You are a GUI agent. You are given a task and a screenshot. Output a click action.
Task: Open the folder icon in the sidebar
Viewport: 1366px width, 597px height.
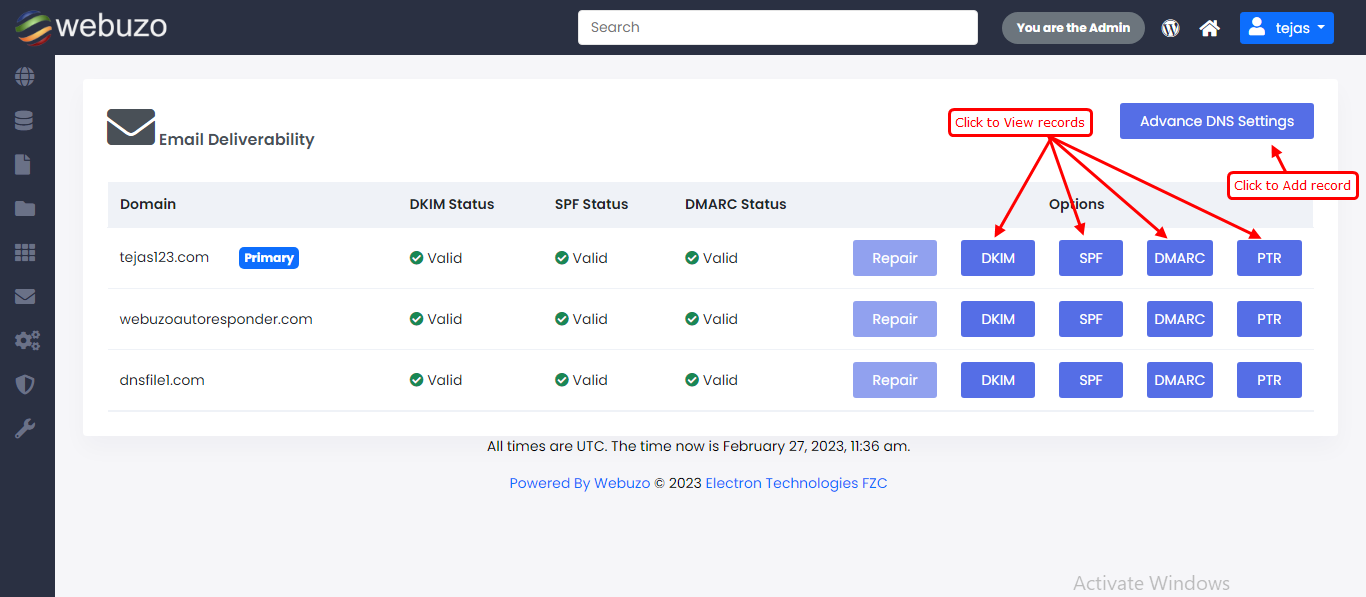click(x=25, y=209)
